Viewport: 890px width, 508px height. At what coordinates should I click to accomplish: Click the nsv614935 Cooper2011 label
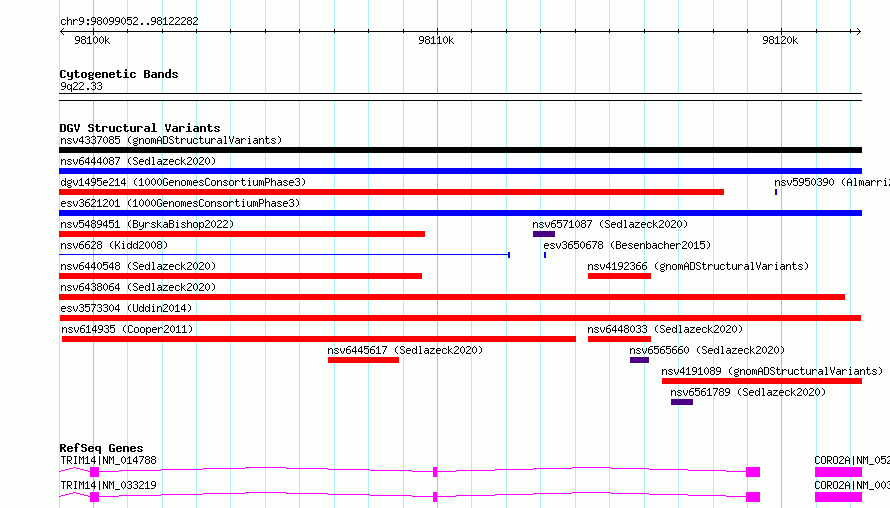(x=127, y=329)
